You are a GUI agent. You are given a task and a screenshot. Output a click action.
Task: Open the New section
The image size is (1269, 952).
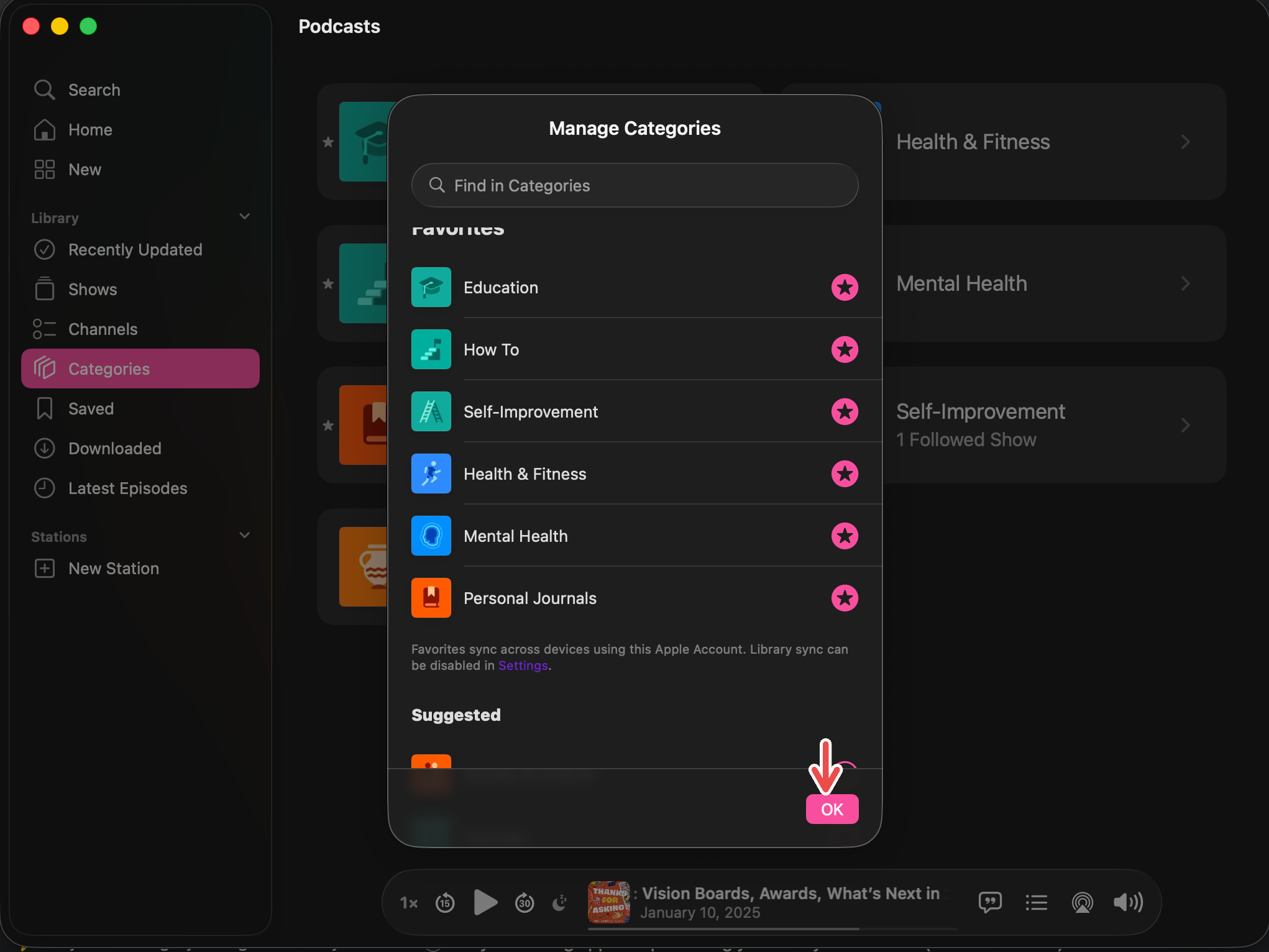pos(140,170)
